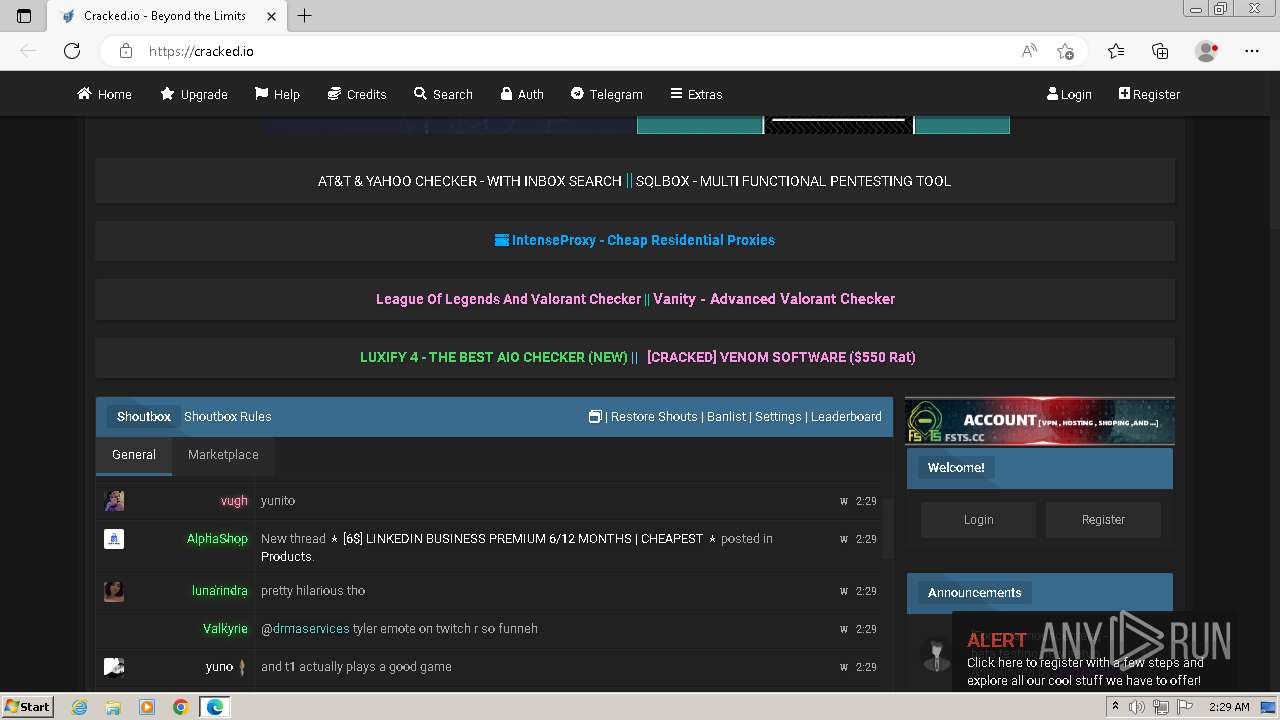Viewport: 1280px width, 720px height.
Task: Click Register button in Welcome panel
Action: (x=1103, y=520)
